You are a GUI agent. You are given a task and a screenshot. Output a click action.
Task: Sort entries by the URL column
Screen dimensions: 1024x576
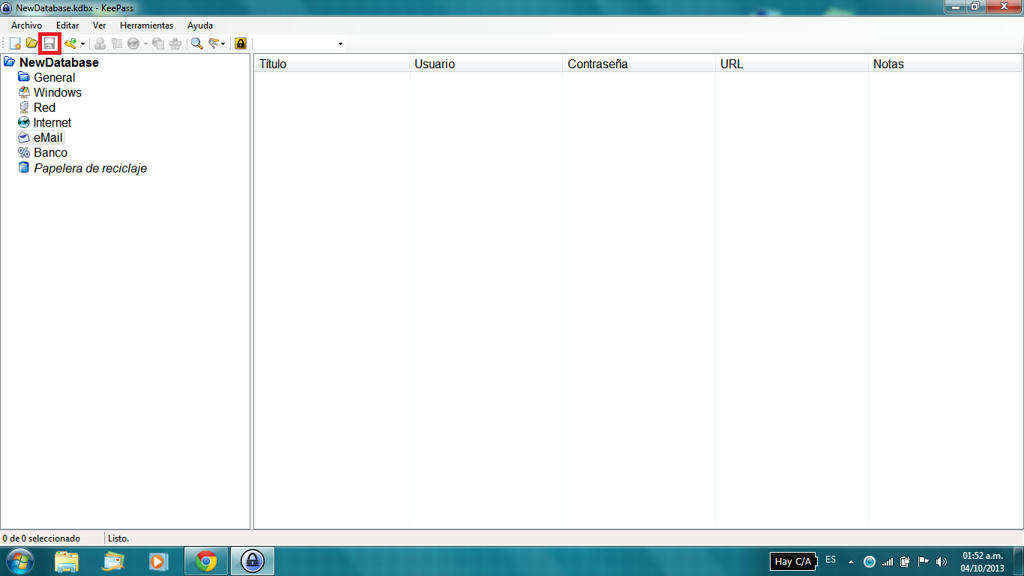point(792,64)
